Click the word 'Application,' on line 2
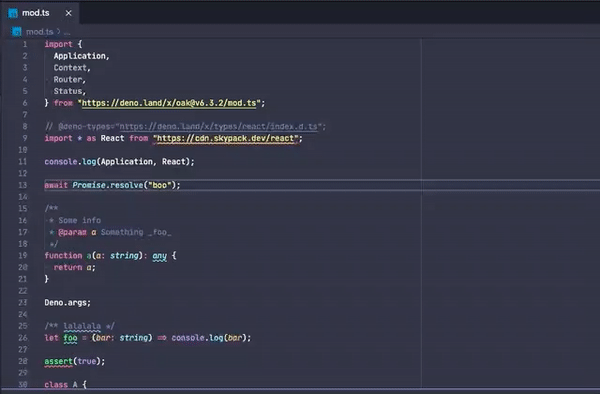 tap(82, 56)
